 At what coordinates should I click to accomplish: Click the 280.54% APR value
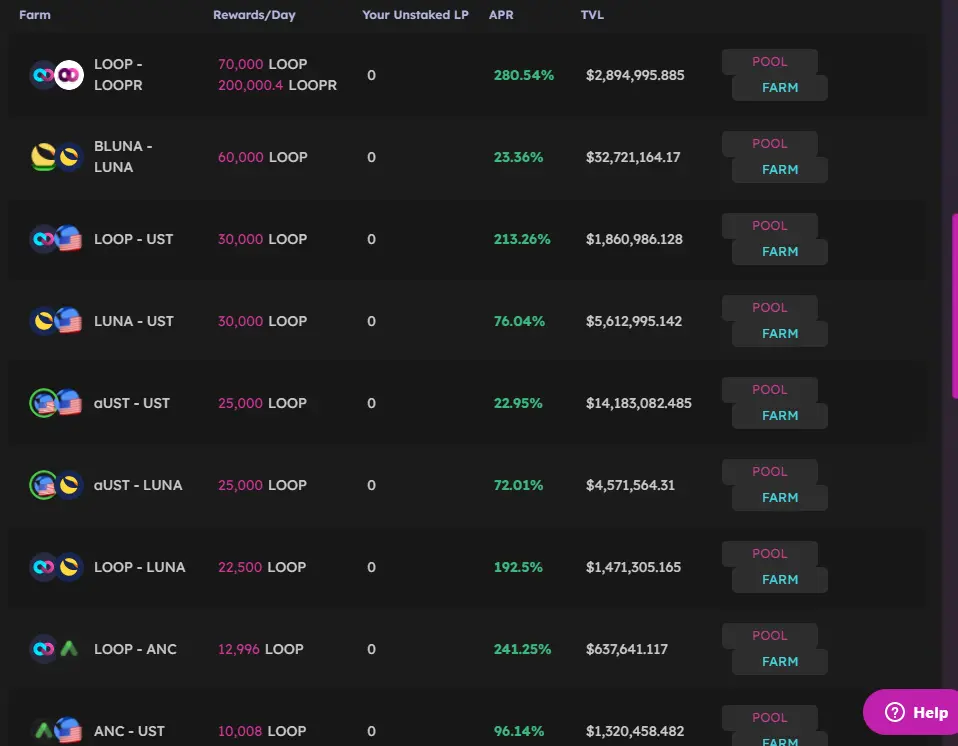(524, 75)
